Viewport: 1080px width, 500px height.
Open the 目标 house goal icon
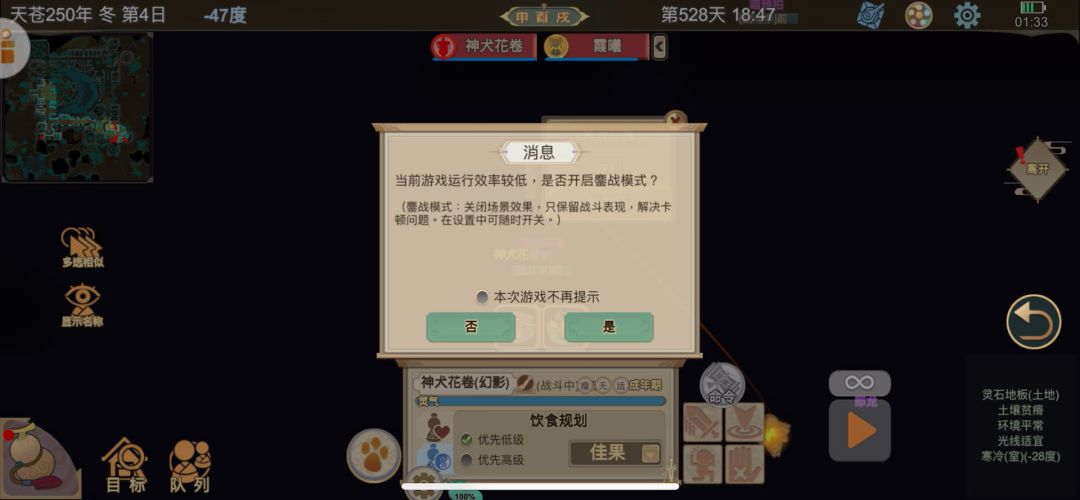125,466
